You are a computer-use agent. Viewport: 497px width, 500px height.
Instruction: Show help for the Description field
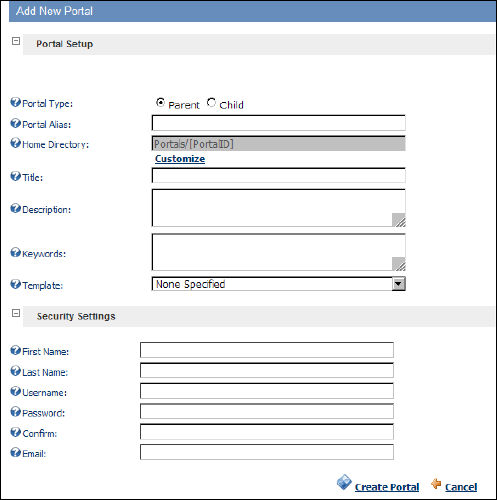15,209
